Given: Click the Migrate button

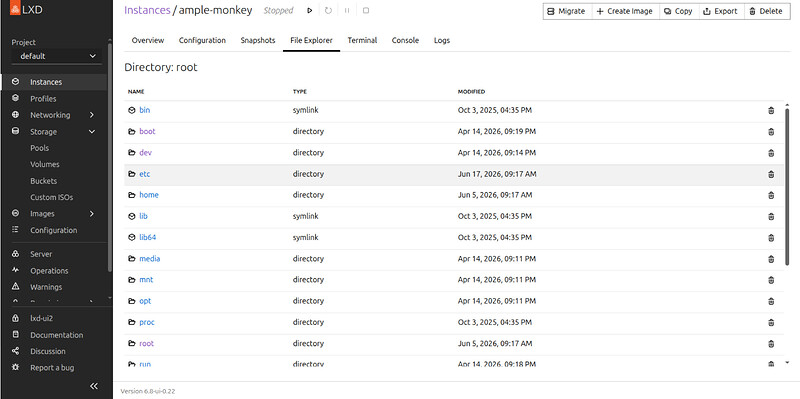Looking at the screenshot, I should pyautogui.click(x=567, y=11).
